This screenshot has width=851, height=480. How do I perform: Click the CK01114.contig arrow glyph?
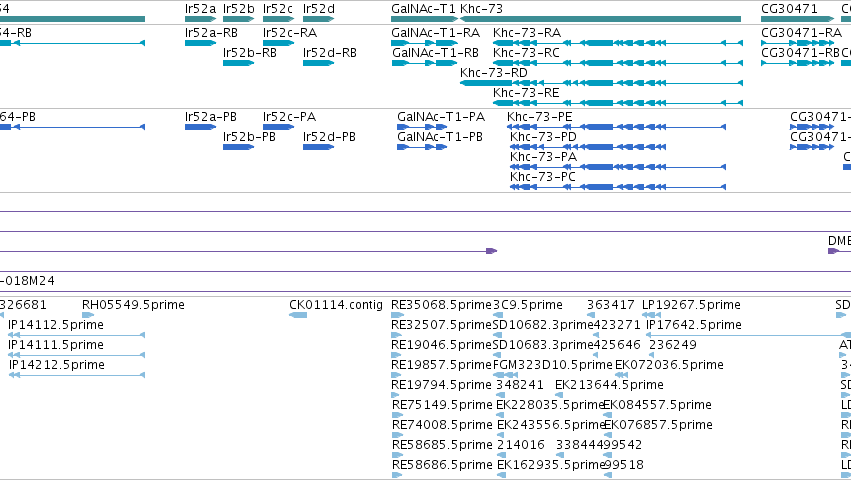click(298, 315)
